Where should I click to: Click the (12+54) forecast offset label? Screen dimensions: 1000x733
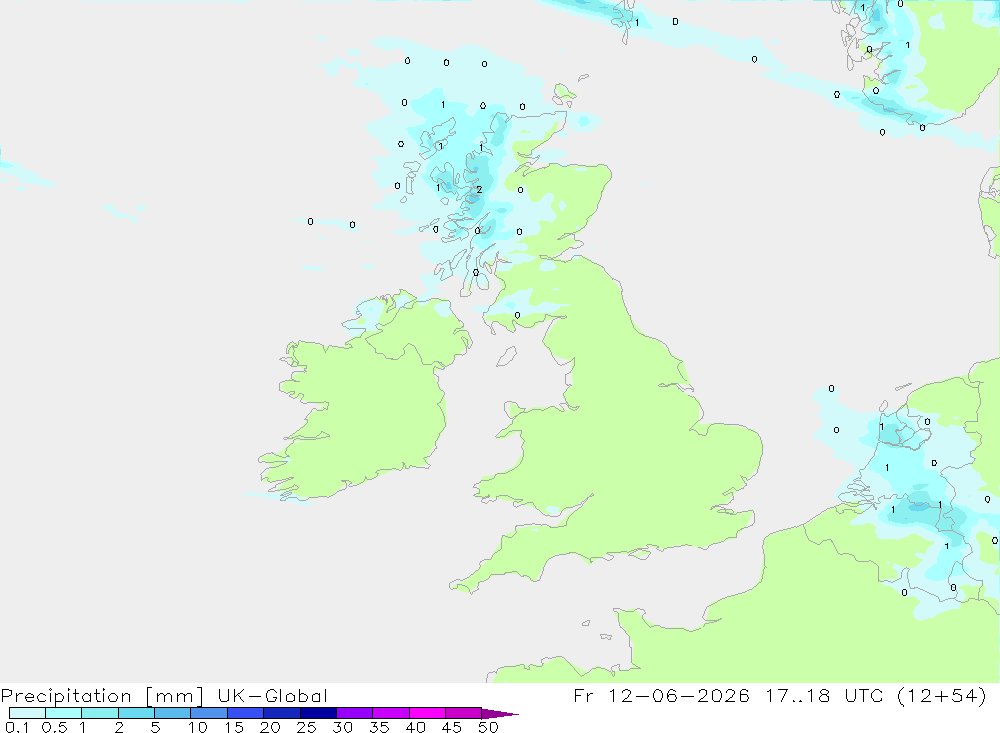[x=941, y=695]
